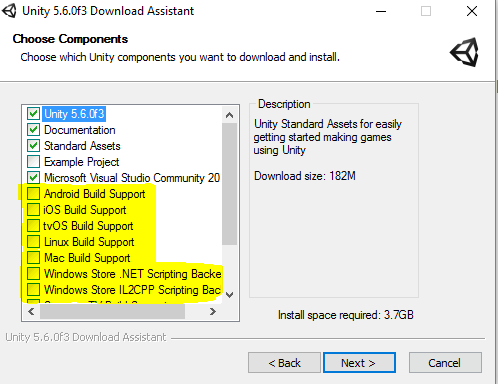The image size is (498, 384).
Task: Select Windows Store .NET Scripting Backend label
Action: tap(133, 274)
